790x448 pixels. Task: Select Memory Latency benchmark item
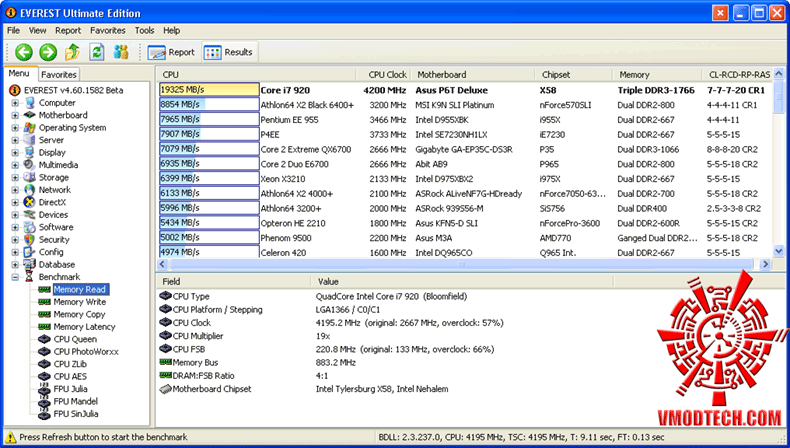pyautogui.click(x=84, y=327)
